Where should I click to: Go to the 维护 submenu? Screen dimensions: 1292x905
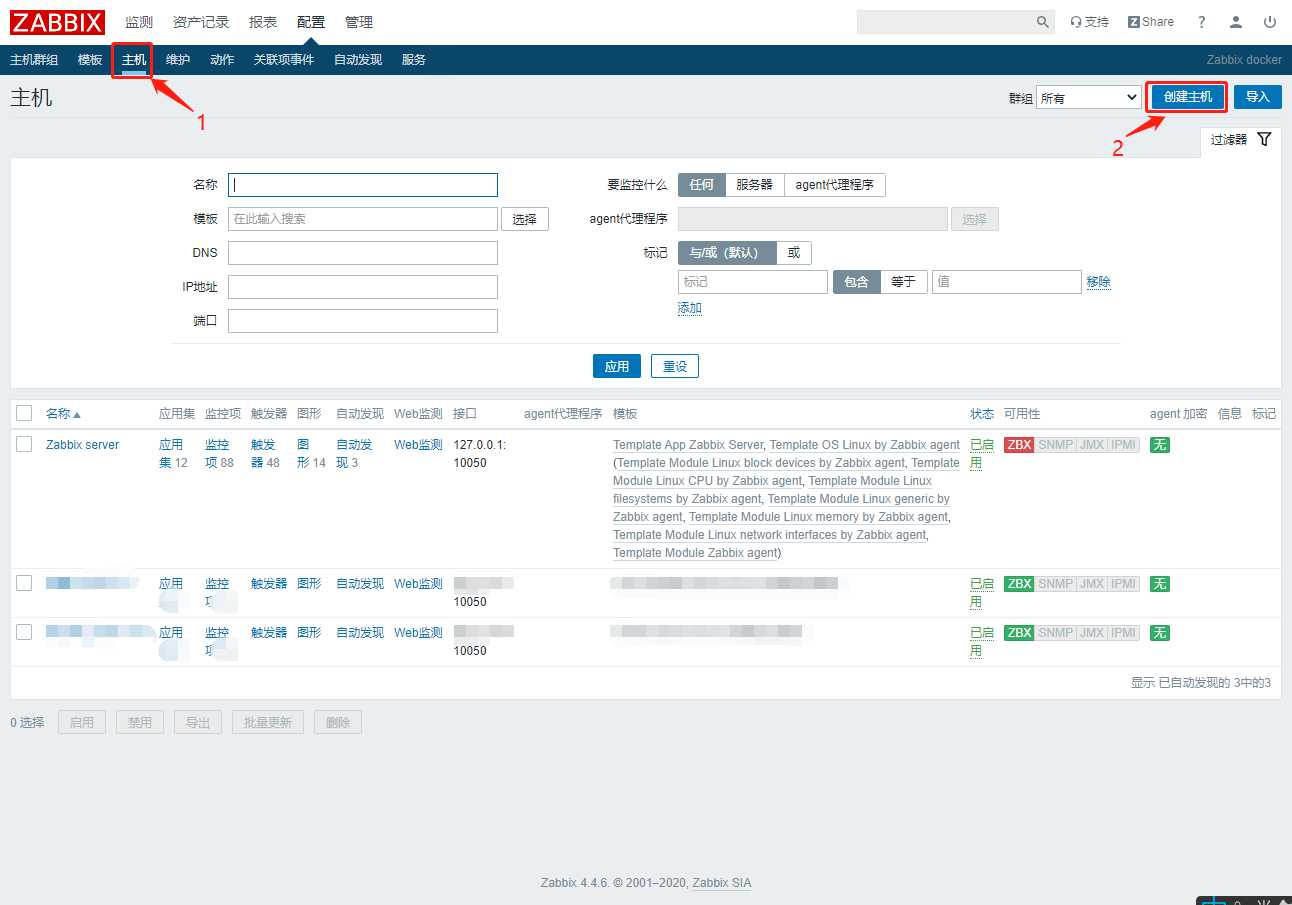178,60
